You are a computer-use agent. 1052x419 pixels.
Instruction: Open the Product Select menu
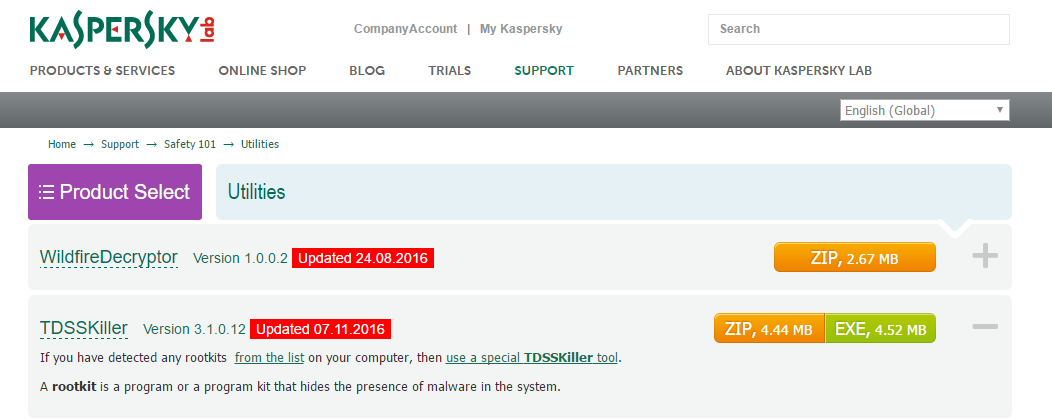tap(115, 192)
